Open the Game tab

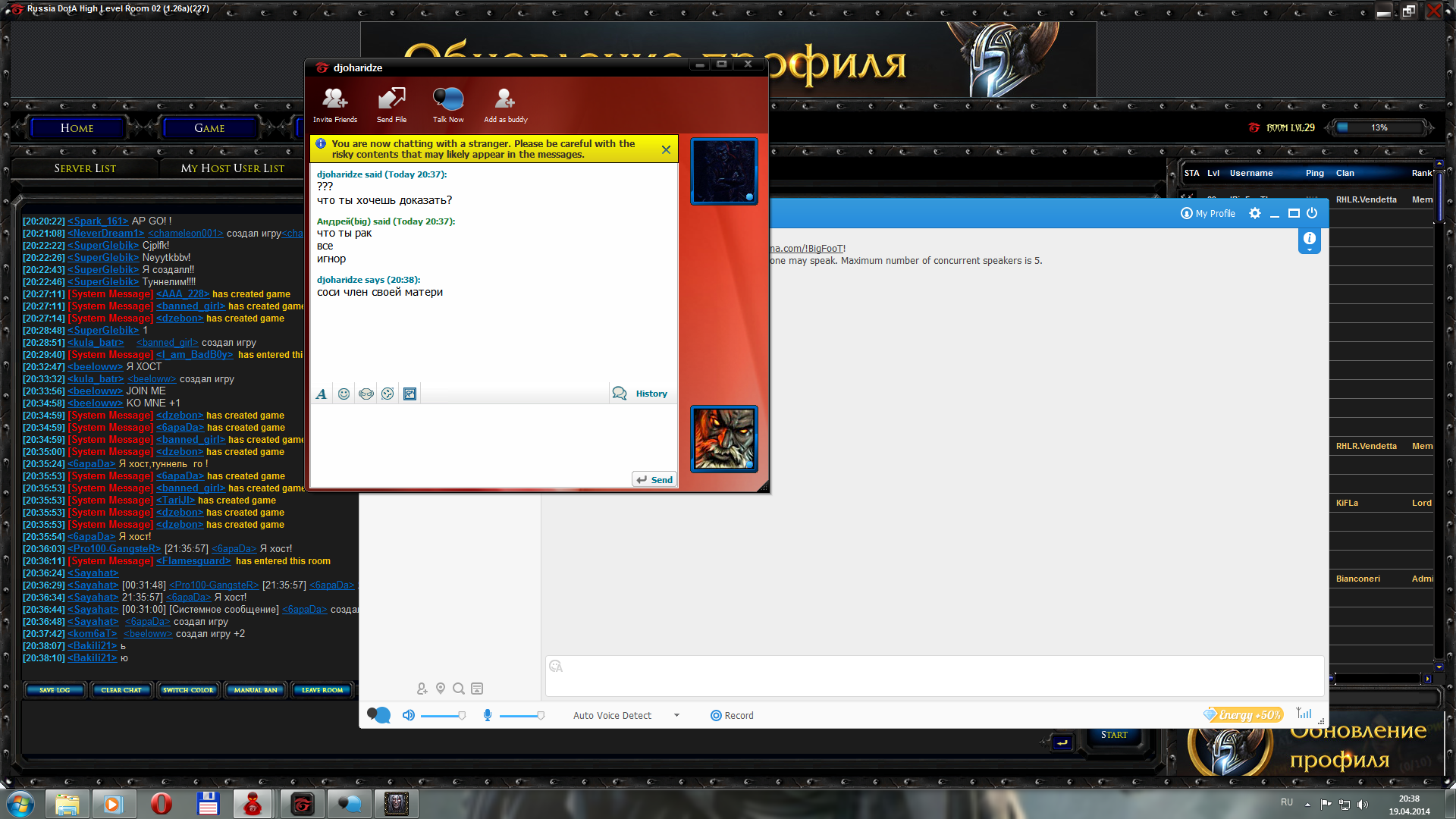pyautogui.click(x=209, y=128)
